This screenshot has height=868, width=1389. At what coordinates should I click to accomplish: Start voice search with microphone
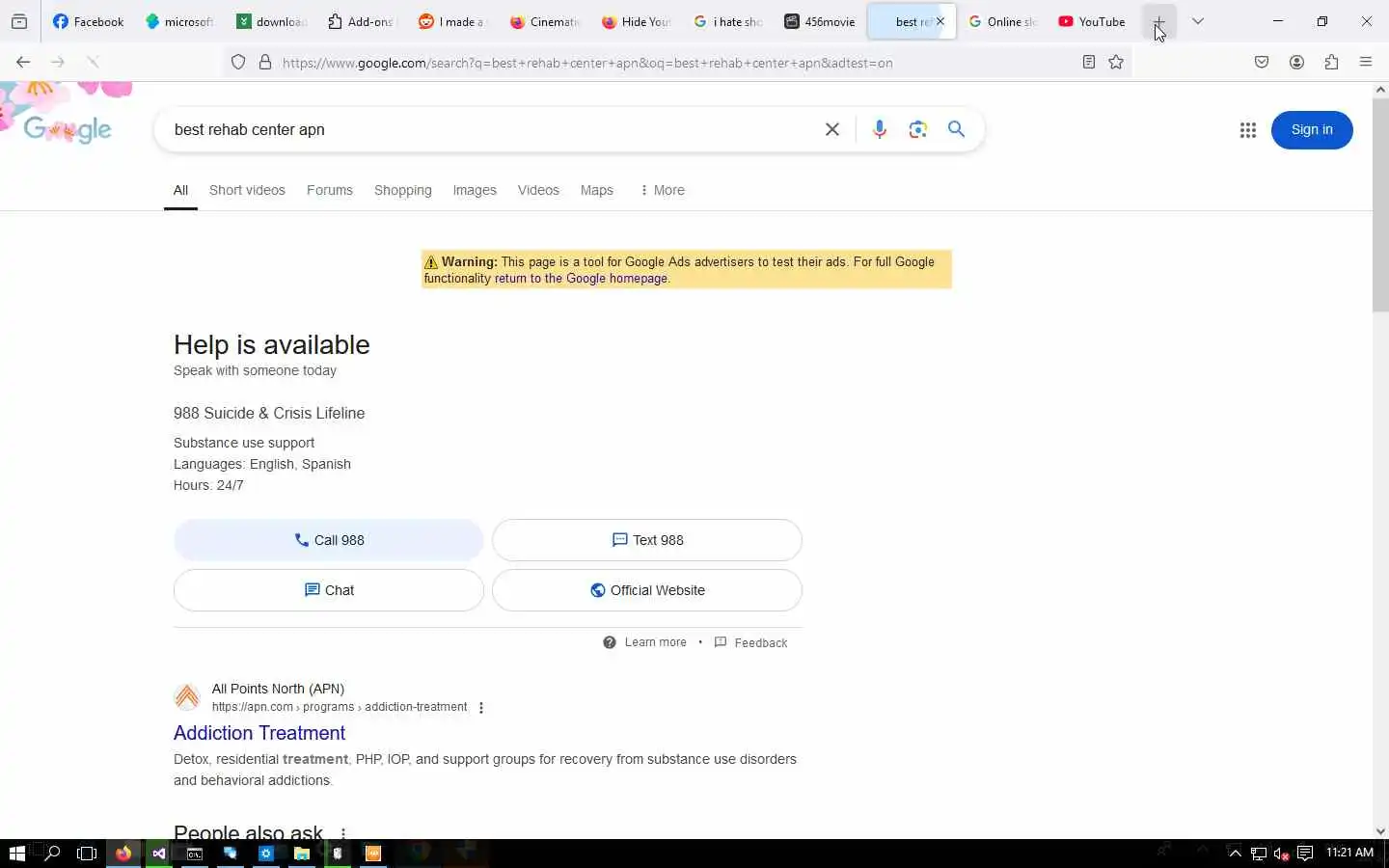(x=879, y=129)
